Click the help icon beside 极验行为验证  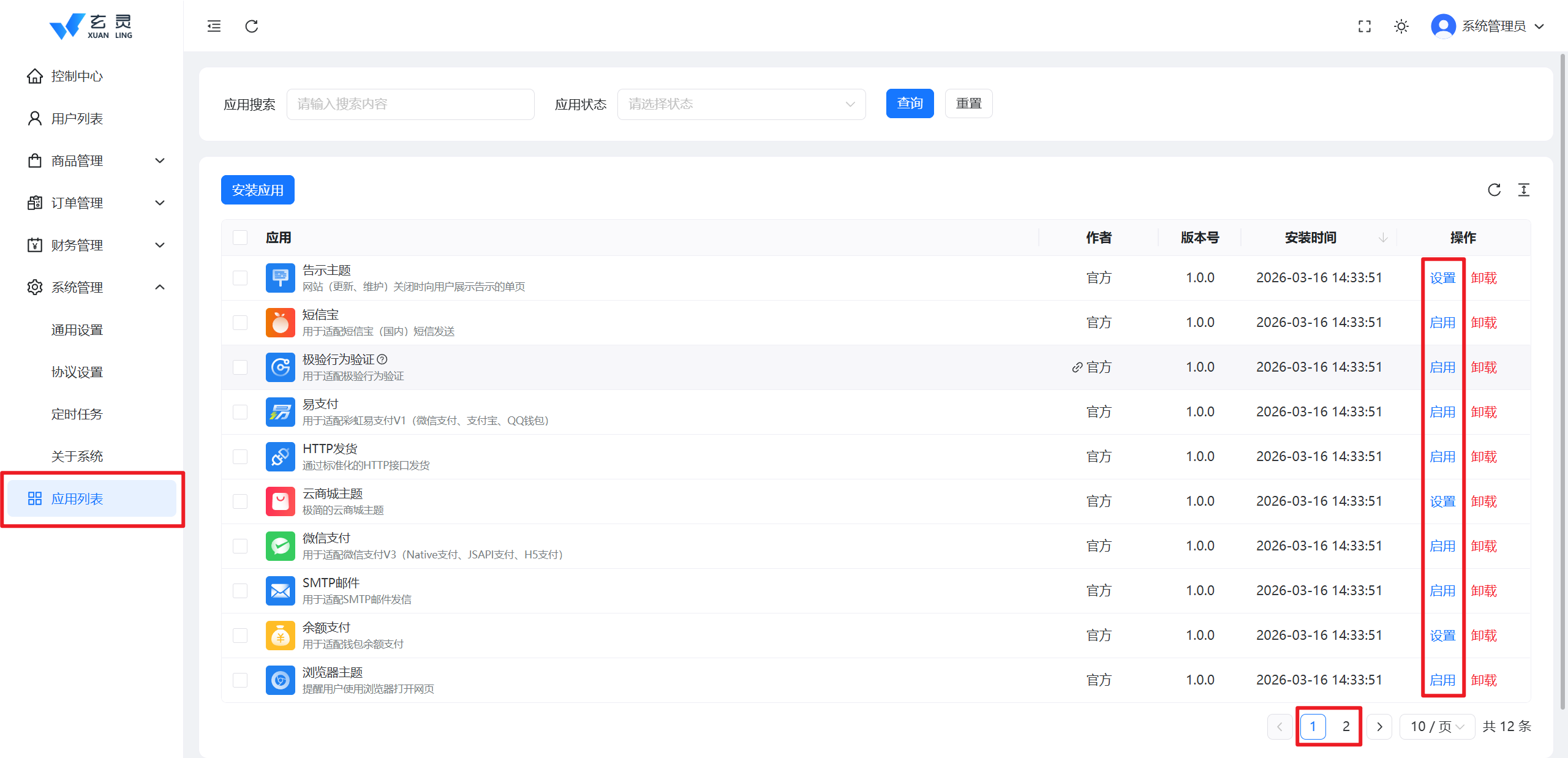pos(382,359)
